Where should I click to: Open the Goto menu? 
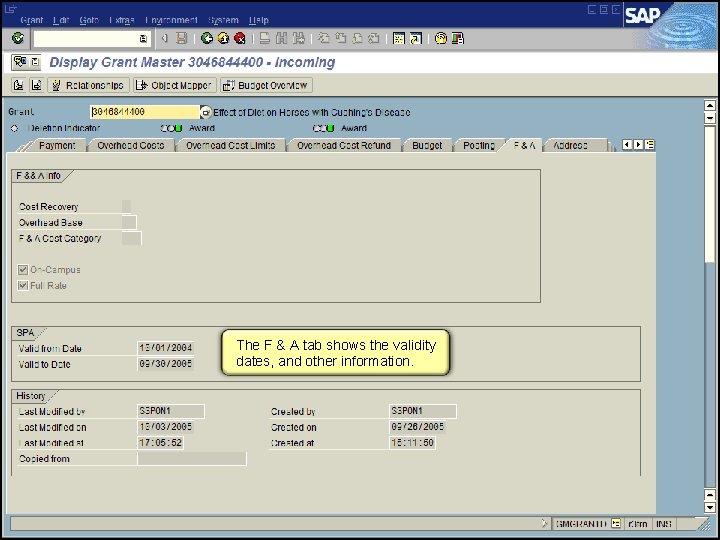tap(89, 20)
